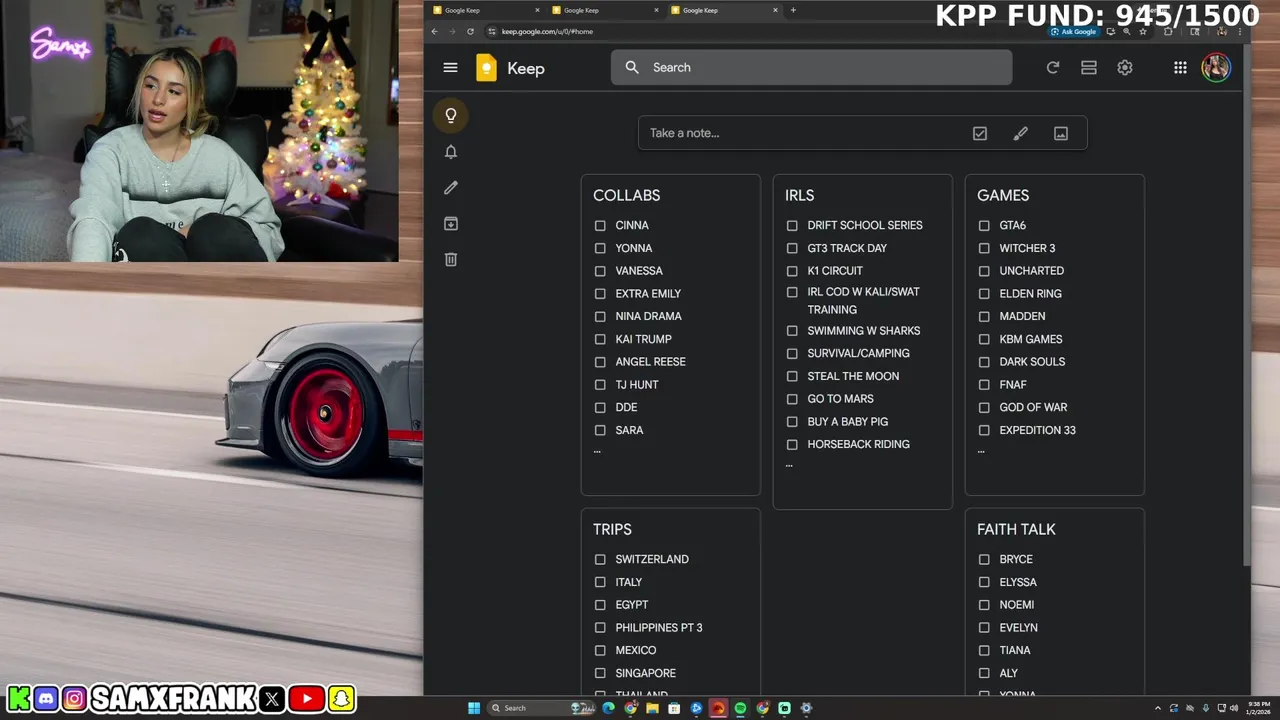
Task: Open Microsoft Edge from taskbar
Action: pyautogui.click(x=608, y=708)
